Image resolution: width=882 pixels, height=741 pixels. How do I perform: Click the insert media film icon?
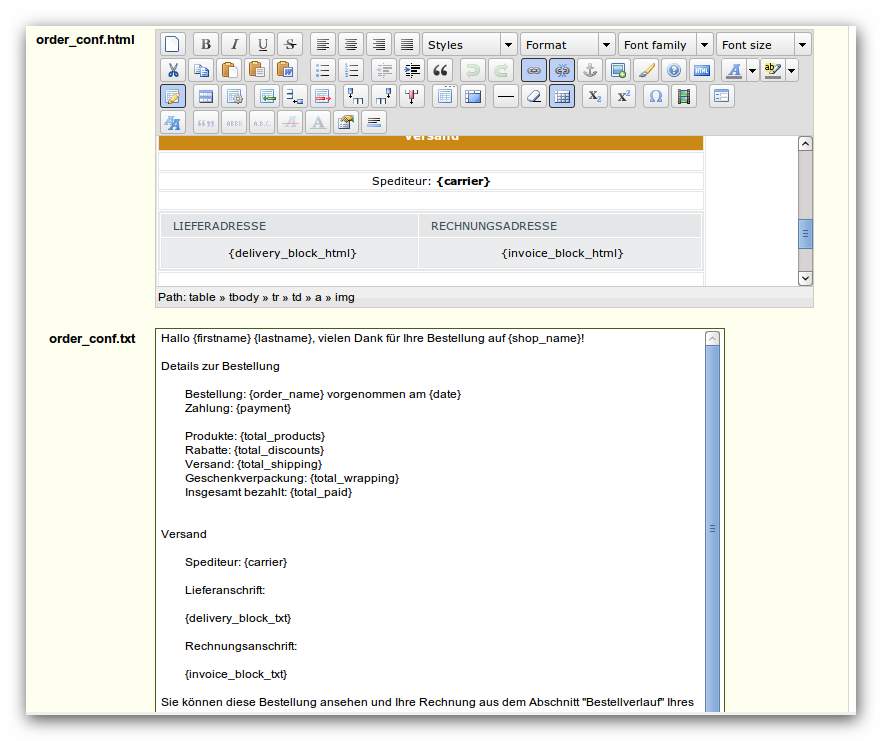(x=684, y=96)
